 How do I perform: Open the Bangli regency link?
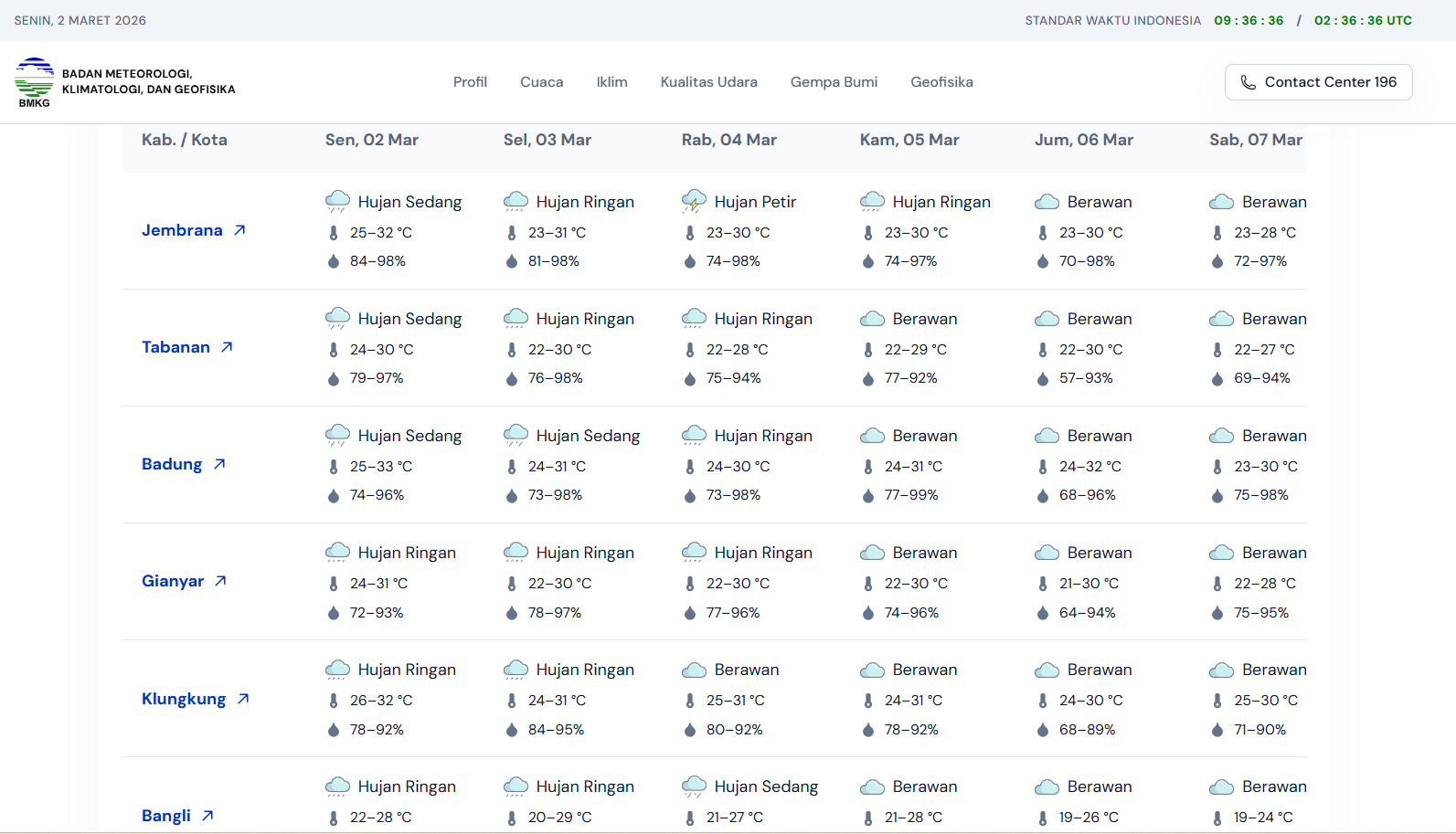pos(166,816)
